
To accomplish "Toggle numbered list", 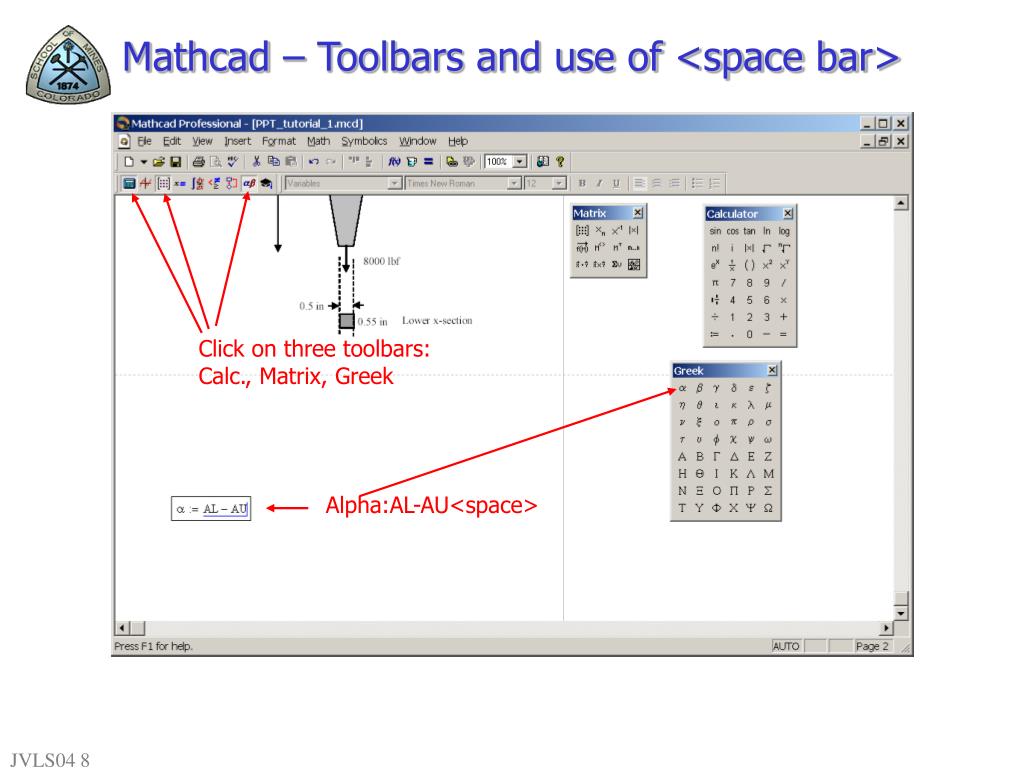I will [x=714, y=184].
